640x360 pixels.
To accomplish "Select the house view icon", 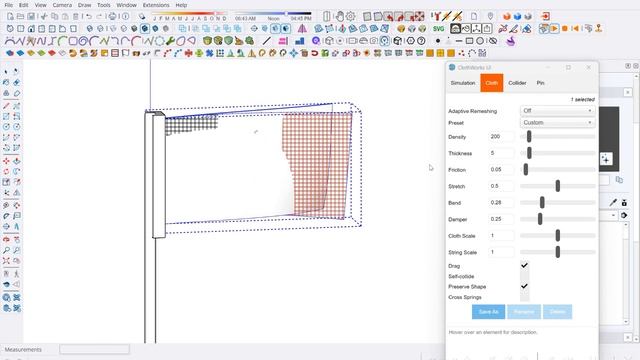I will pos(31,29).
